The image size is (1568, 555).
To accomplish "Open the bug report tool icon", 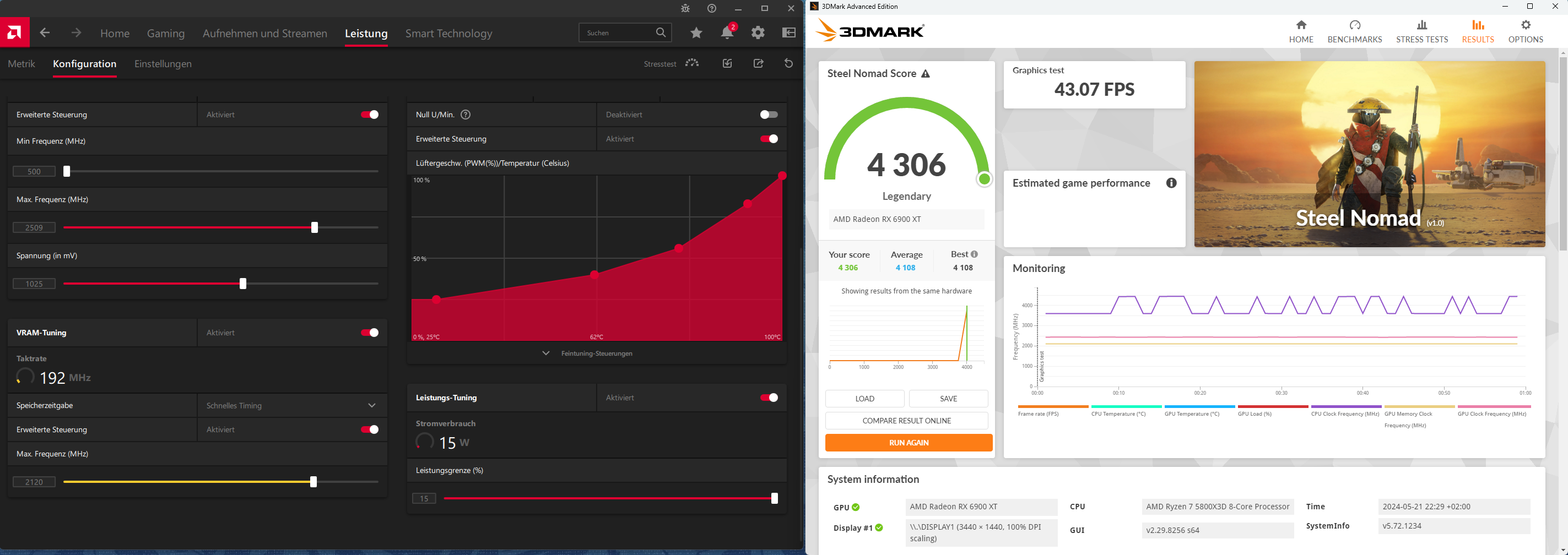I will 685,8.
